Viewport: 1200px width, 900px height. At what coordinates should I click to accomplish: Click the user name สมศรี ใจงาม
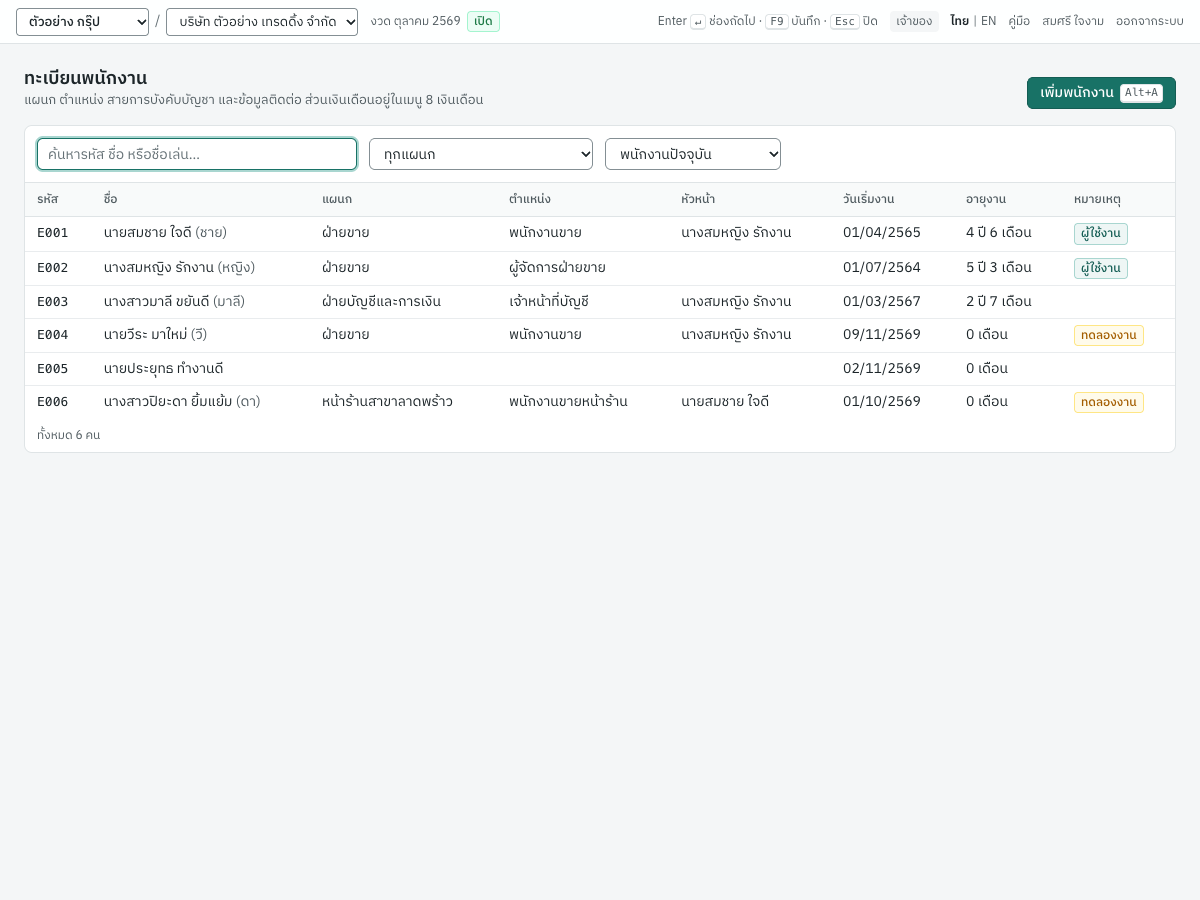1073,21
